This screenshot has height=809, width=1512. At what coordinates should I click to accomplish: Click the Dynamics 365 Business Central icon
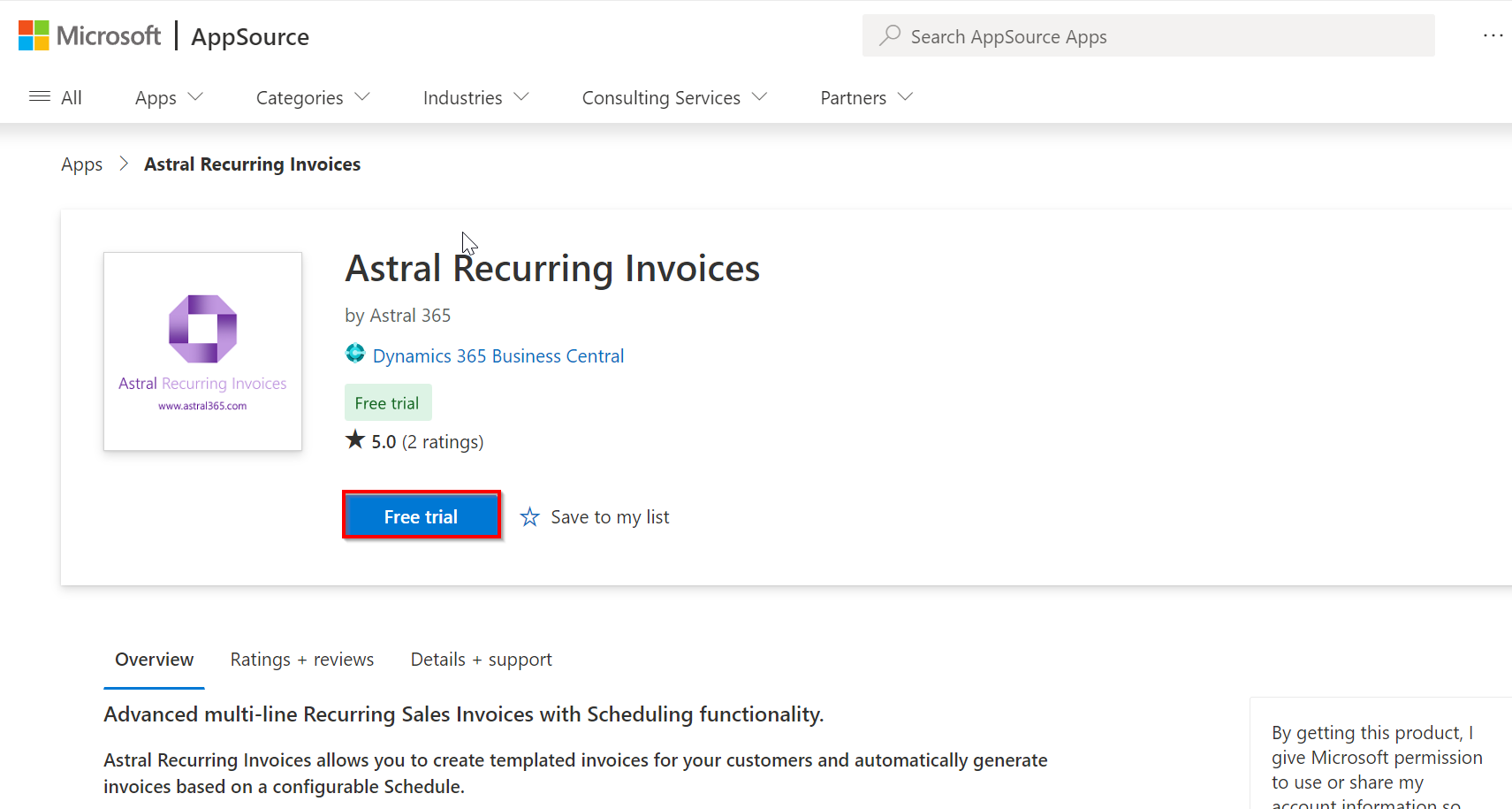[x=355, y=355]
